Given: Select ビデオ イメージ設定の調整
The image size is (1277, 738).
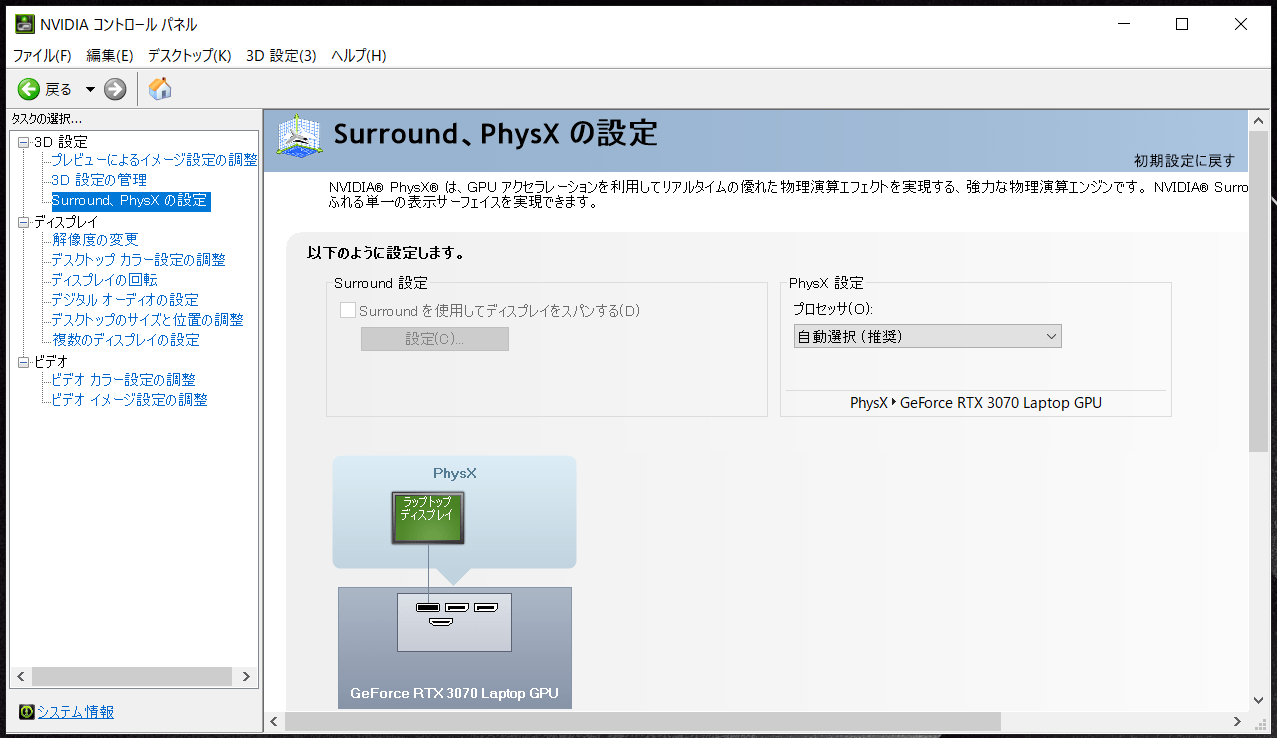Looking at the screenshot, I should (129, 400).
